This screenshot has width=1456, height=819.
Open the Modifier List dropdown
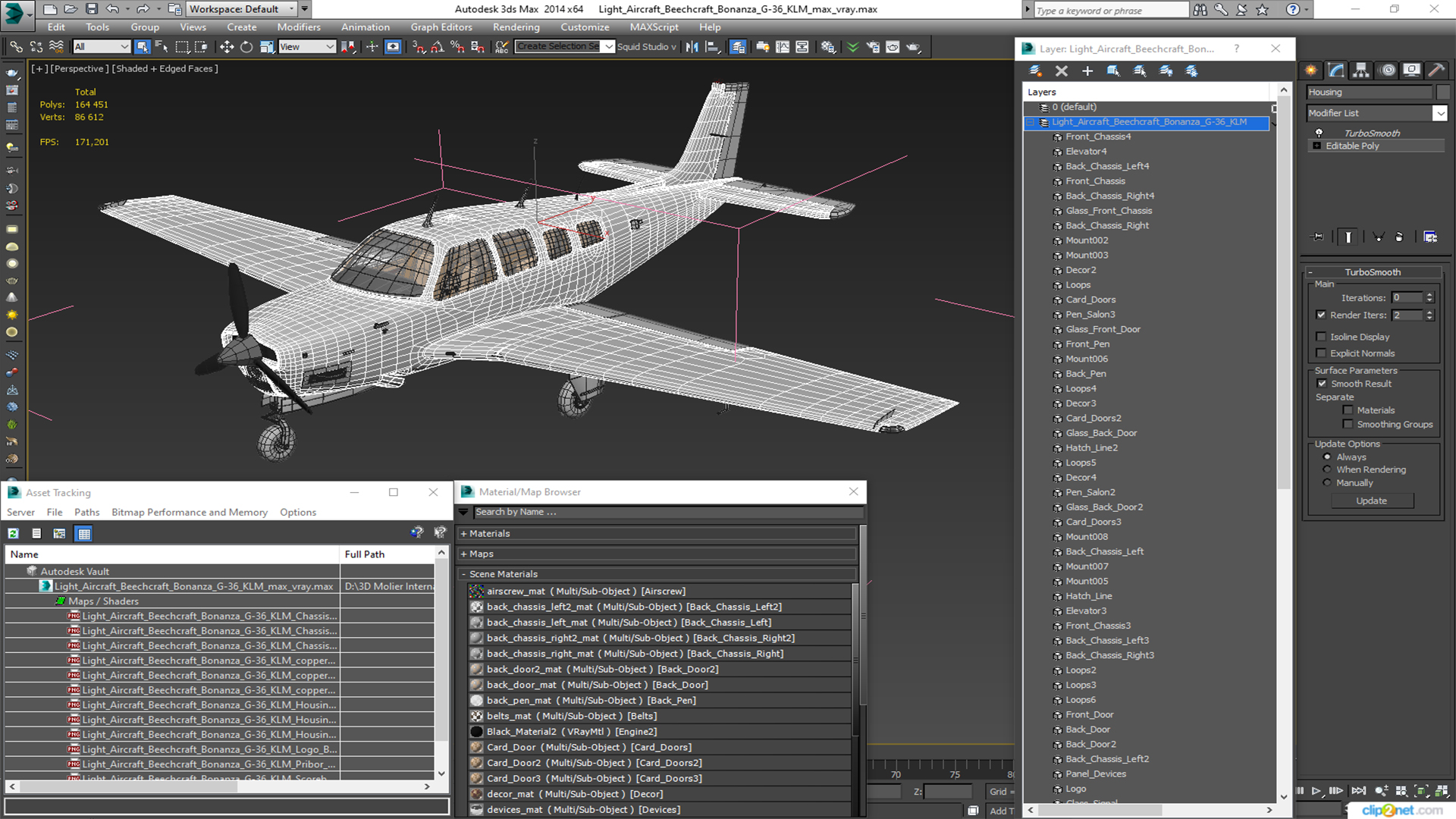(x=1439, y=113)
